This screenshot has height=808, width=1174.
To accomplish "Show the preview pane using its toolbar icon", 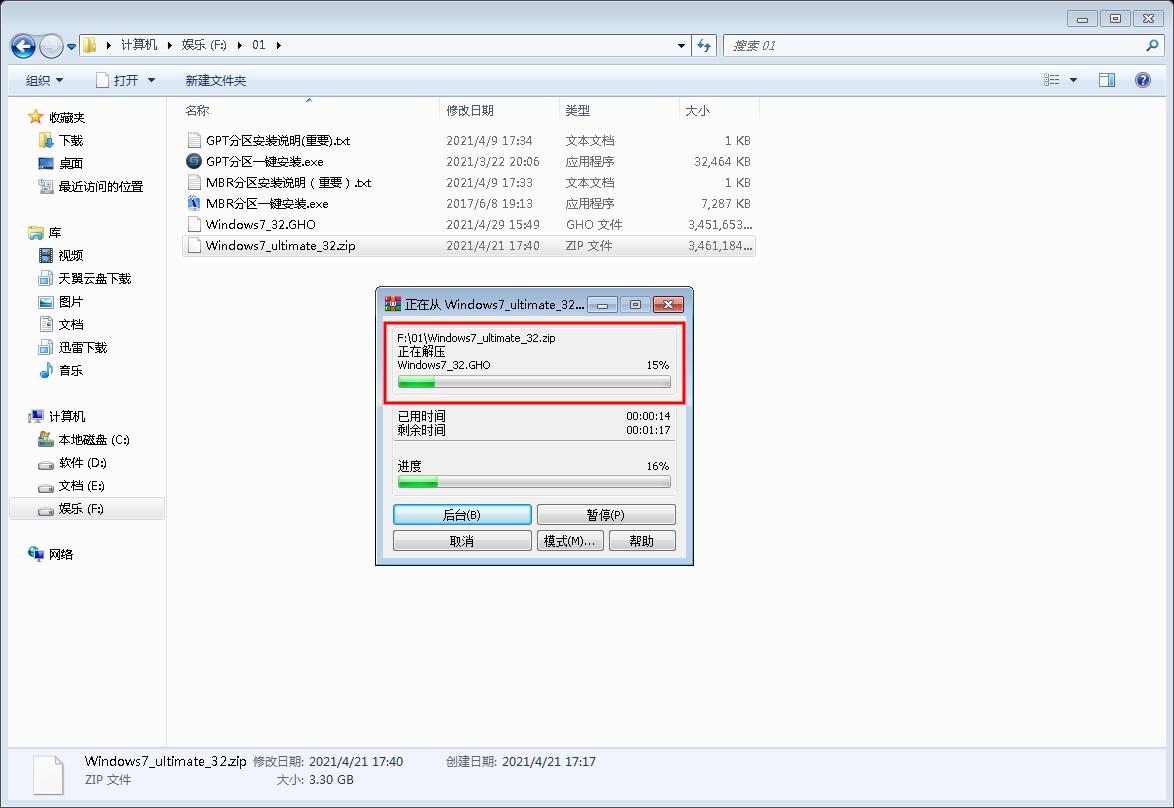I will [x=1107, y=78].
